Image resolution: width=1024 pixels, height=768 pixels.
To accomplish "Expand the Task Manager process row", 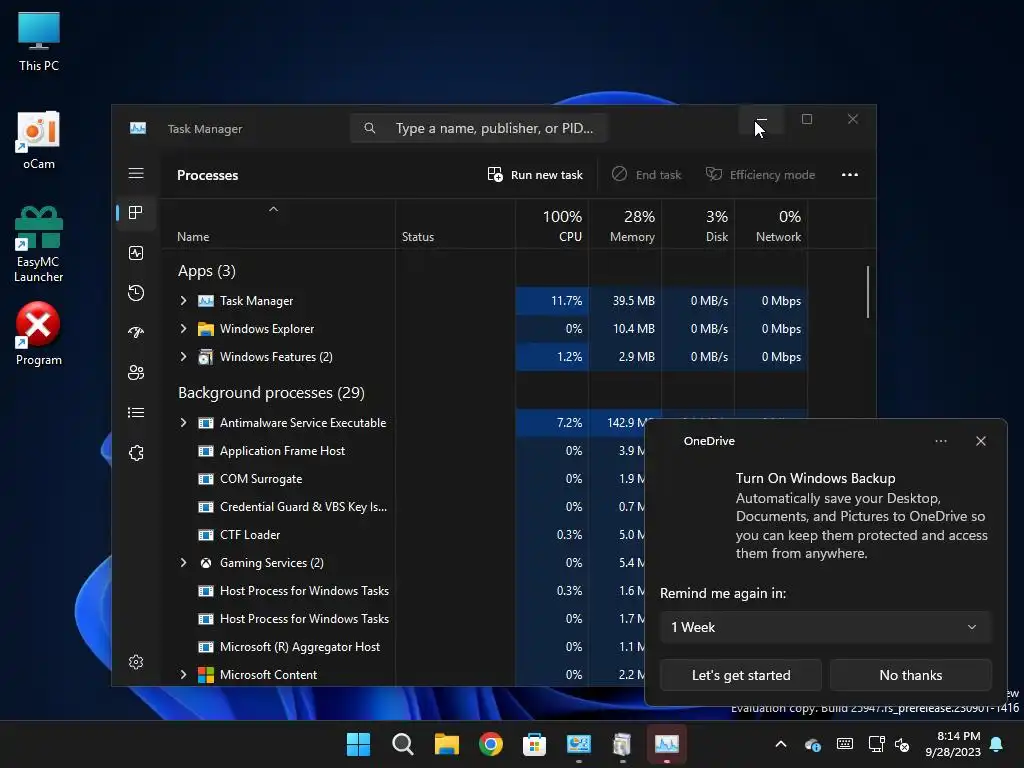I will [184, 300].
